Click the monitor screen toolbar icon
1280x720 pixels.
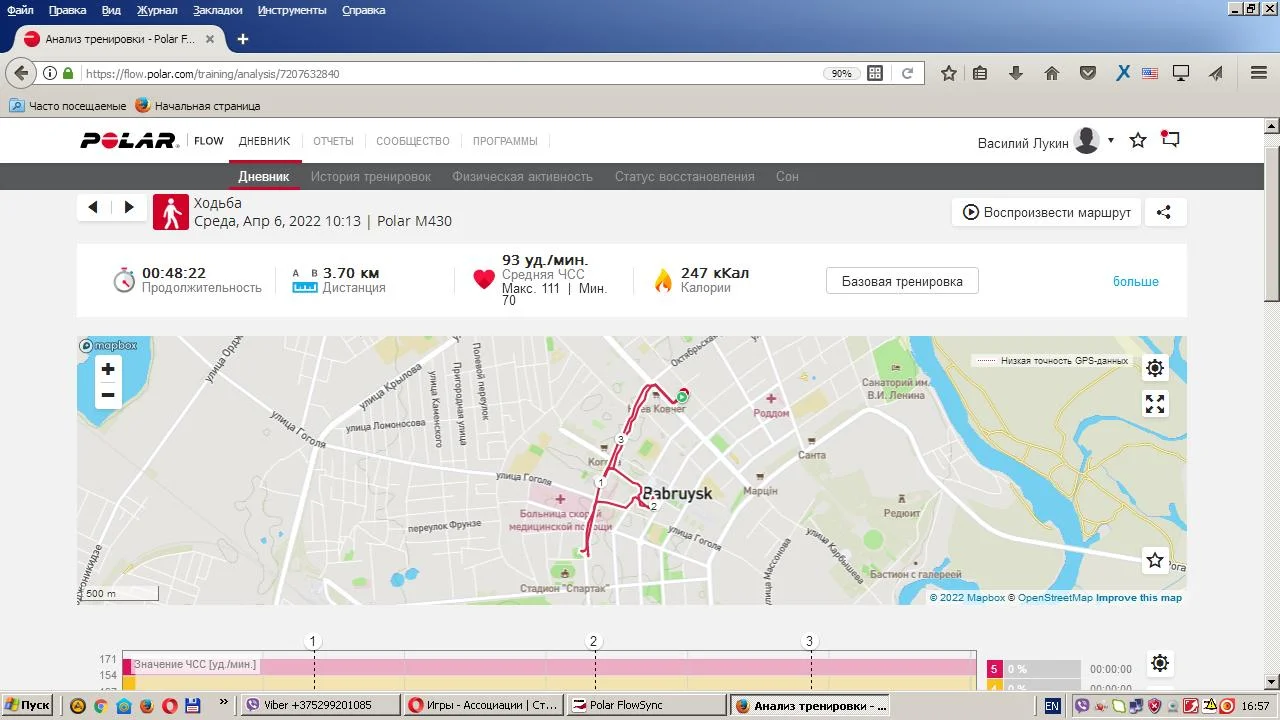click(x=1181, y=73)
